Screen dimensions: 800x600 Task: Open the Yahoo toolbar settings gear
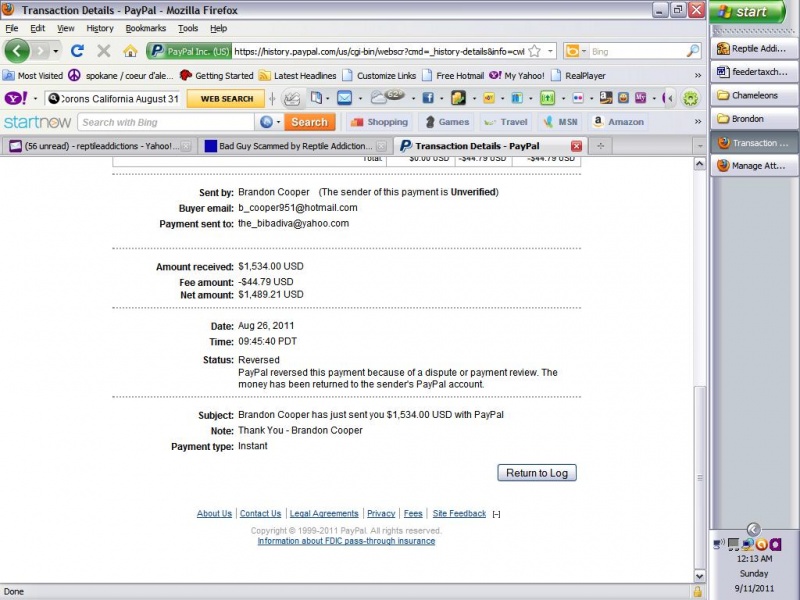[x=690, y=98]
